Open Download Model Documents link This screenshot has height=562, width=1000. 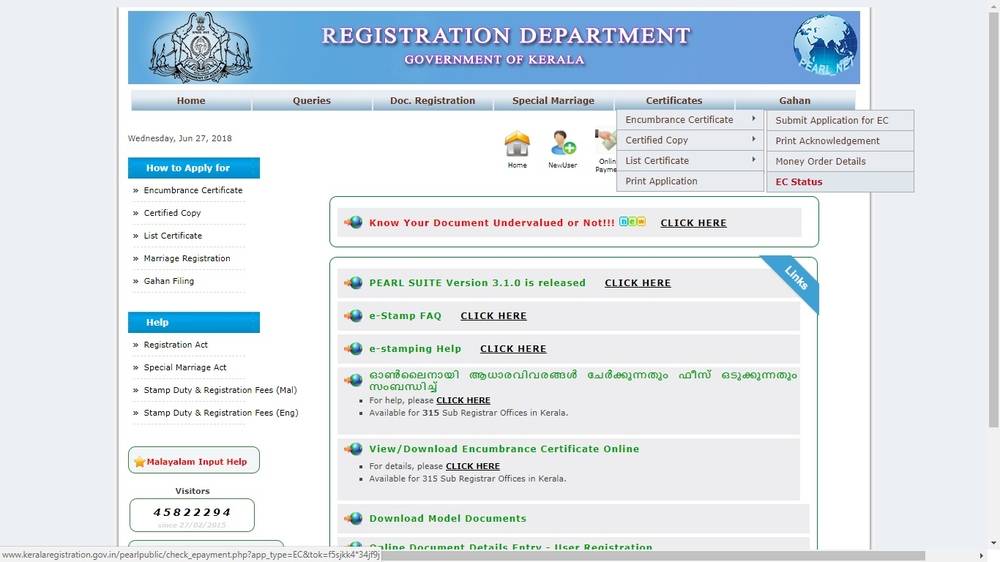point(448,519)
